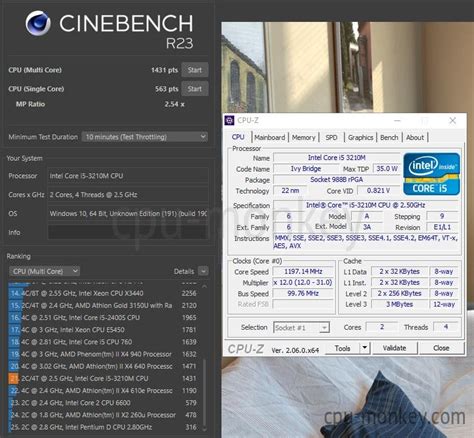The image size is (474, 438).
Task: Open the Memory tab in CPU-Z
Action: coord(303,137)
